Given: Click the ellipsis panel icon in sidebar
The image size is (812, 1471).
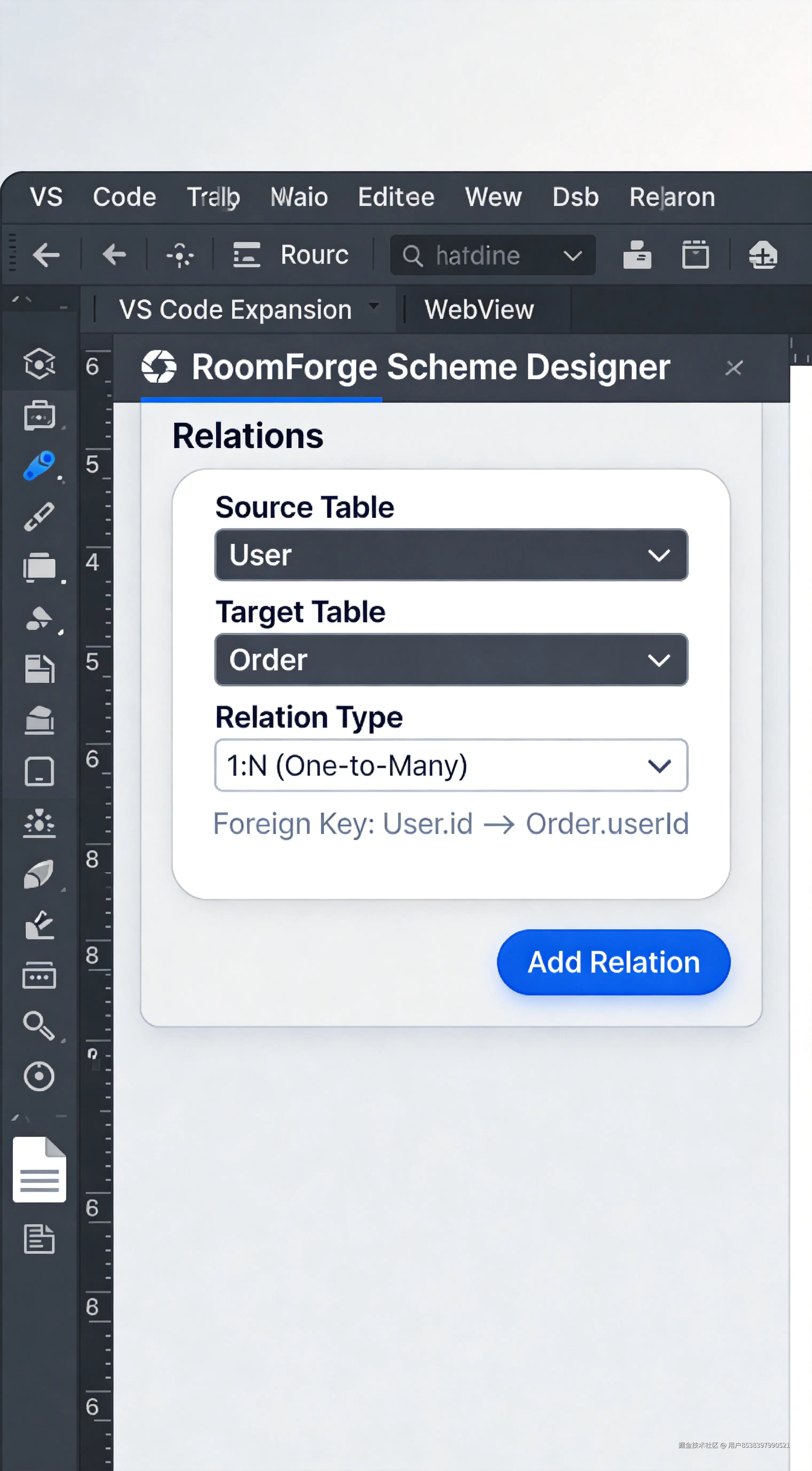Looking at the screenshot, I should click(39, 975).
